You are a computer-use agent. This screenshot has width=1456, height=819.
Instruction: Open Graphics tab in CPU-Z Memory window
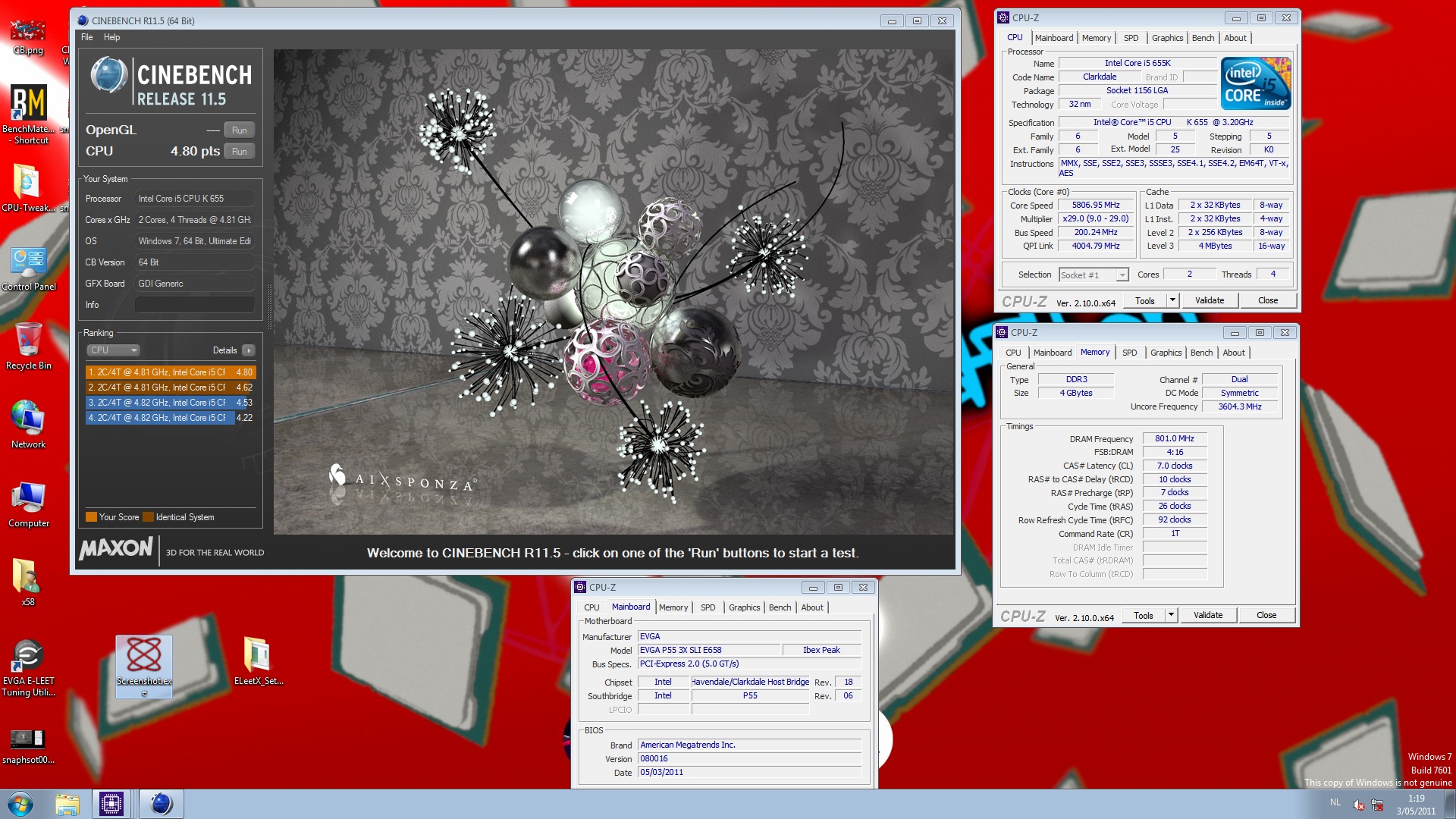(1166, 353)
